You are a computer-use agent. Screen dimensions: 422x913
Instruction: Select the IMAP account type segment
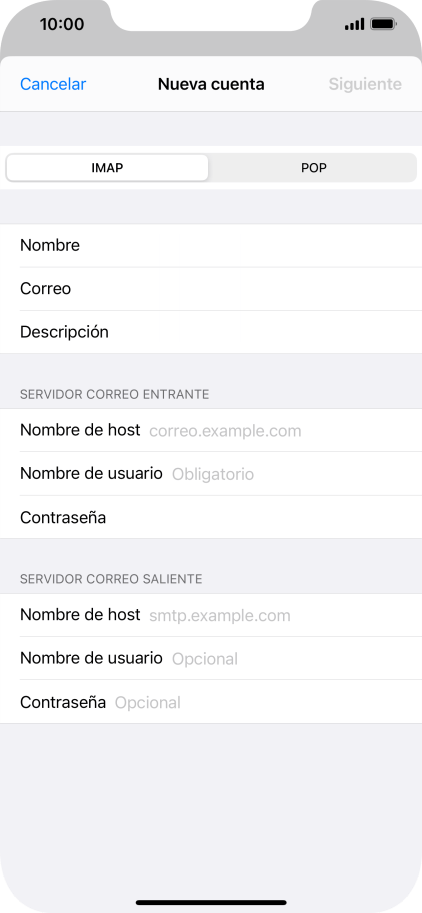click(x=107, y=168)
